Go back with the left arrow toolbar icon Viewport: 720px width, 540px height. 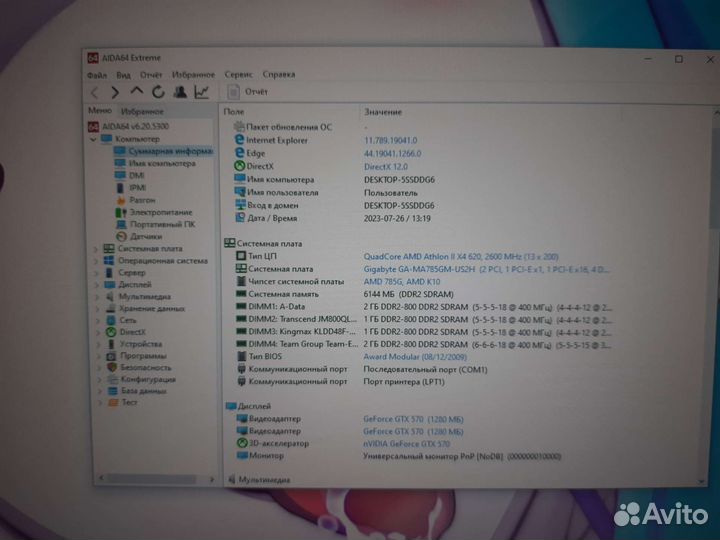click(x=95, y=92)
